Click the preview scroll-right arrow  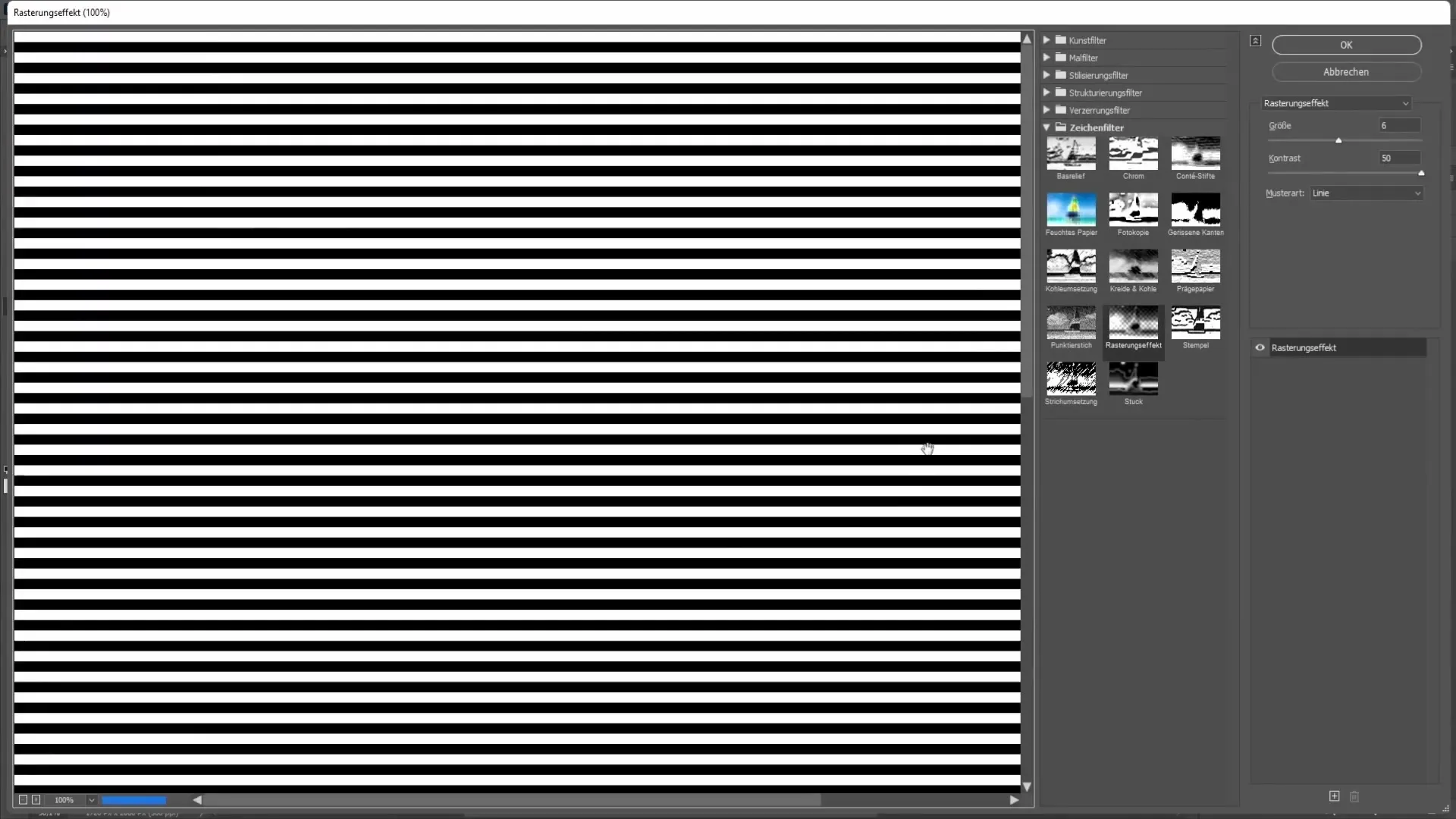coord(1014,800)
